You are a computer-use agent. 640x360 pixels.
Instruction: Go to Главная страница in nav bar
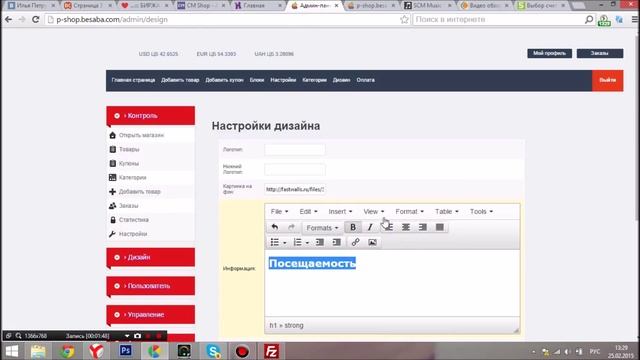[133, 80]
